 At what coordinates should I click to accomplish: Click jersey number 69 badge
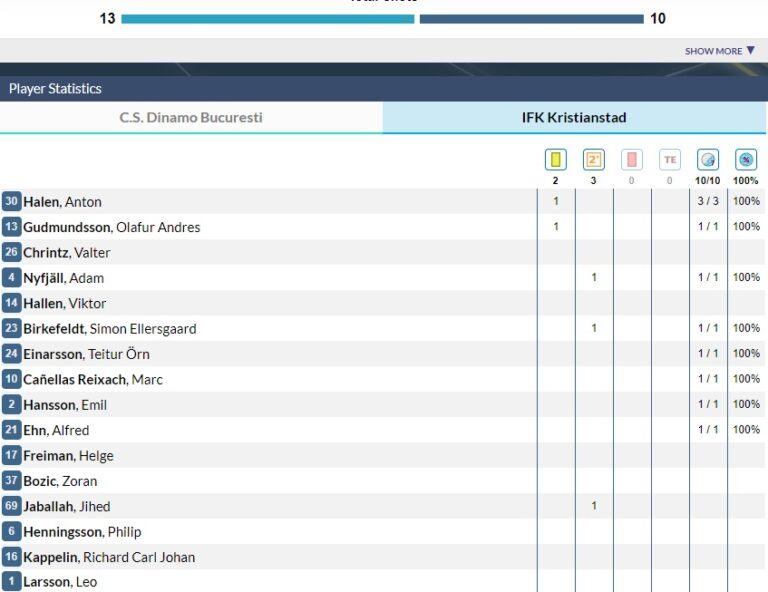tap(11, 506)
